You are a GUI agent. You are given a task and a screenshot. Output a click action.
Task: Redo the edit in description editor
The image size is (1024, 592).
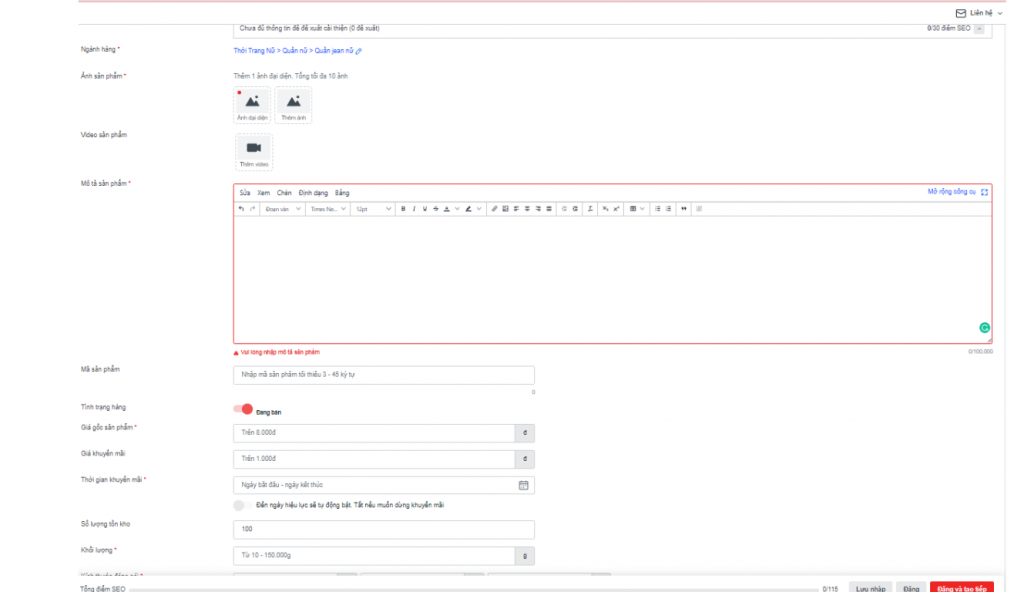pos(253,209)
